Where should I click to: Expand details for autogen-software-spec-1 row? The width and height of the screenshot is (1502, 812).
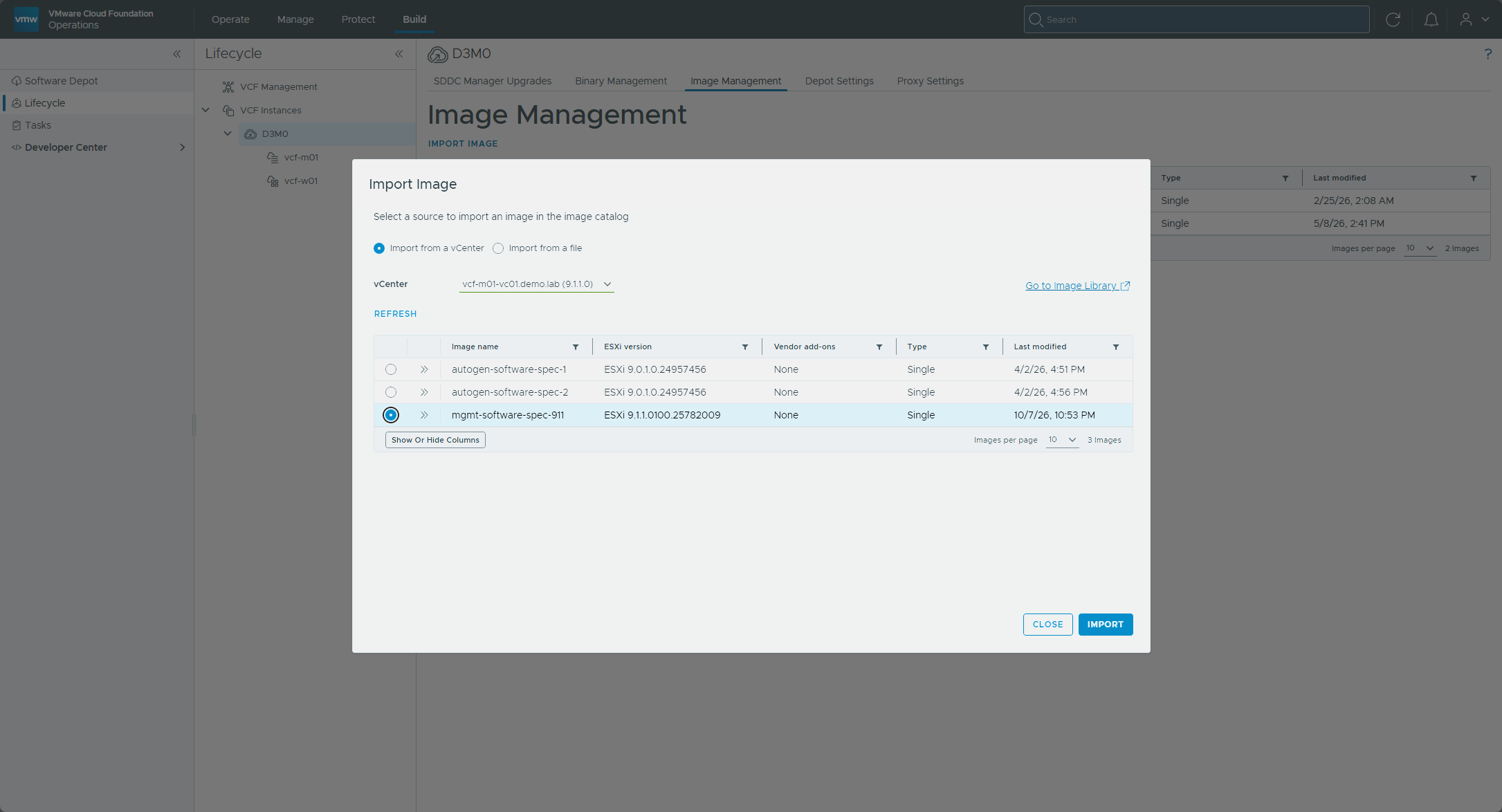point(424,369)
